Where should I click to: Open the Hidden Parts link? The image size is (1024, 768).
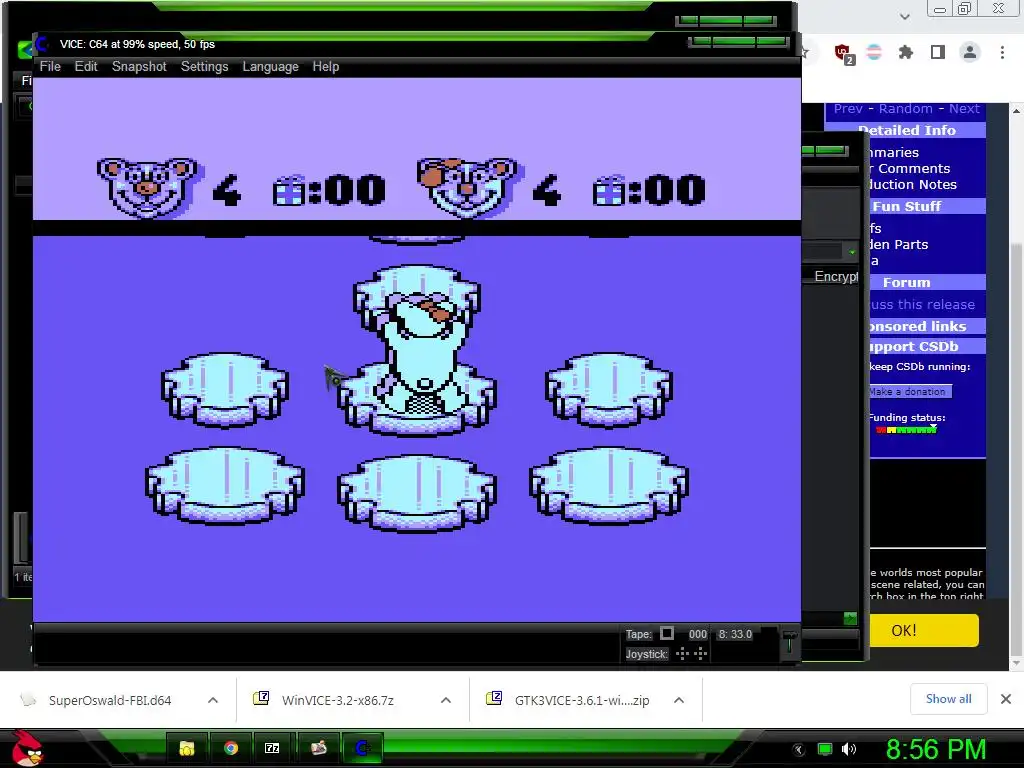point(899,244)
